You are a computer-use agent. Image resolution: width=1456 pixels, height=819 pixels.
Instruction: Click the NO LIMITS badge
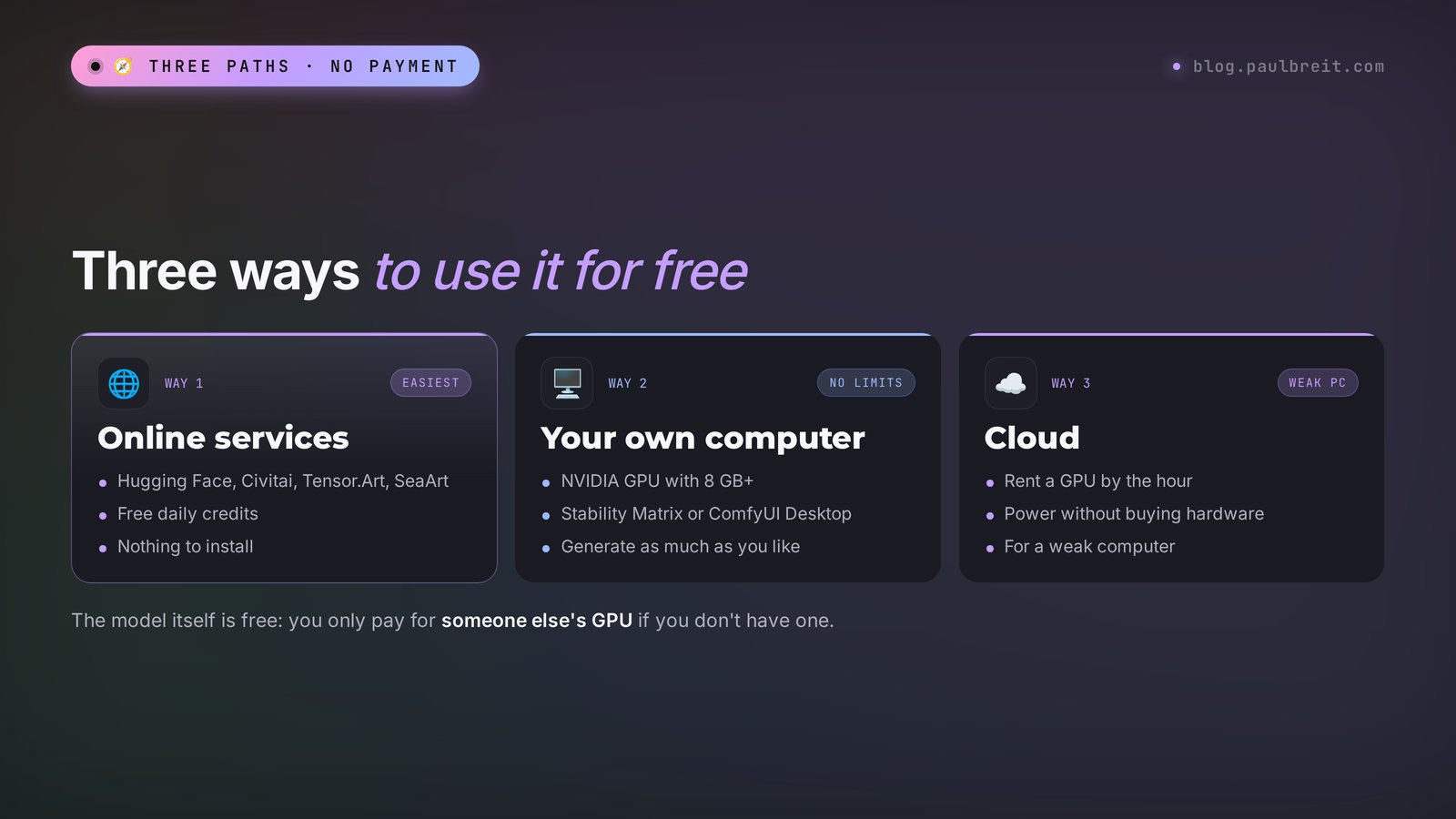click(x=866, y=383)
